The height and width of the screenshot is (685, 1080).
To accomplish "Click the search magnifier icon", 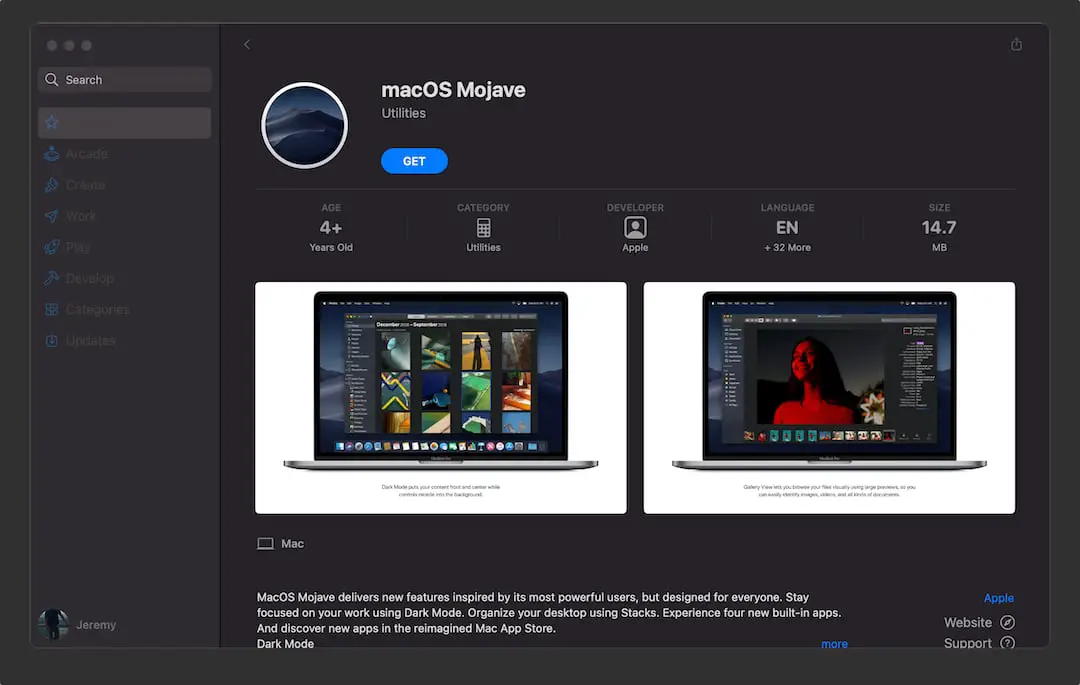I will (x=52, y=80).
